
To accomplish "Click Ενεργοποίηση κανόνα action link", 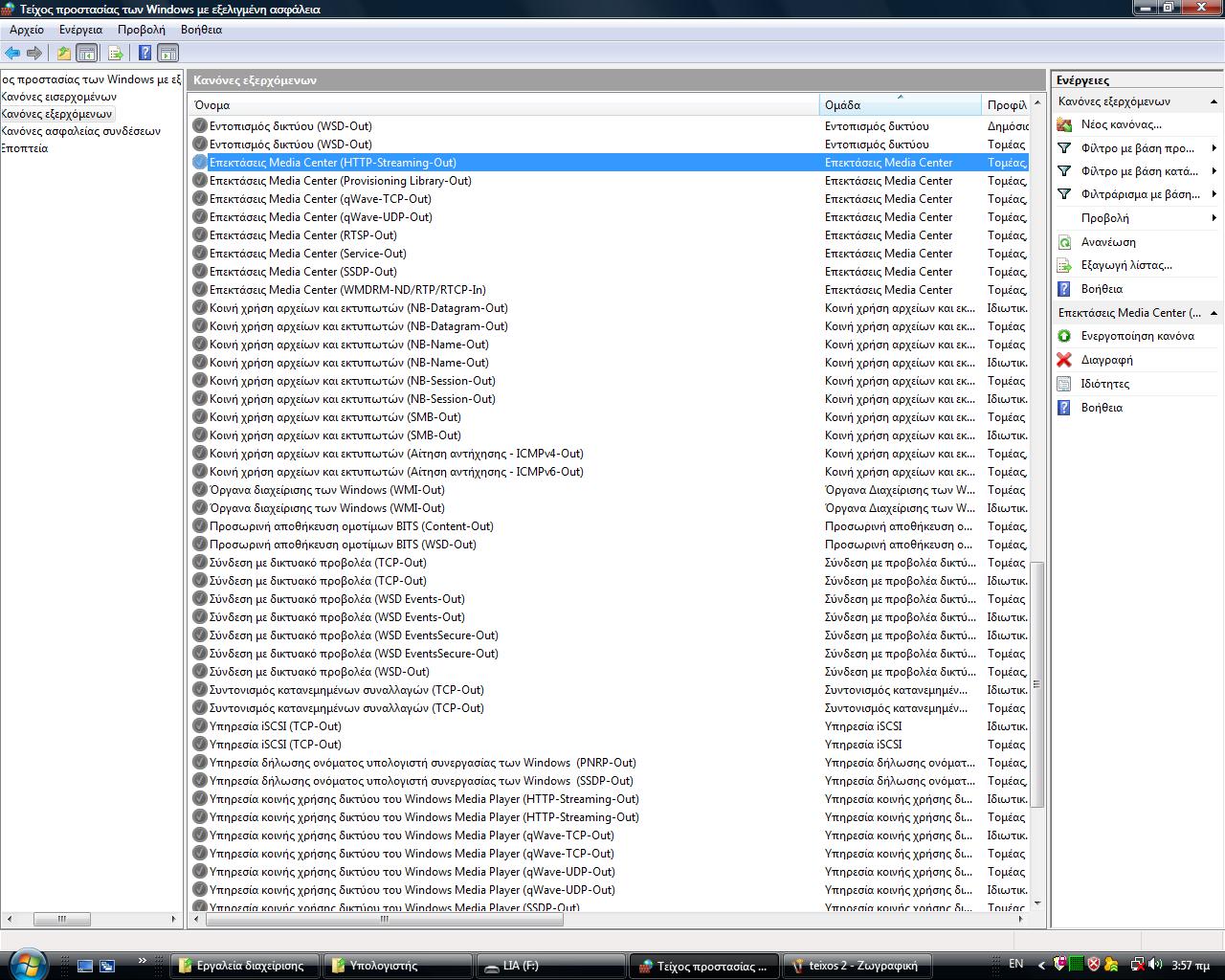I will click(x=1137, y=336).
